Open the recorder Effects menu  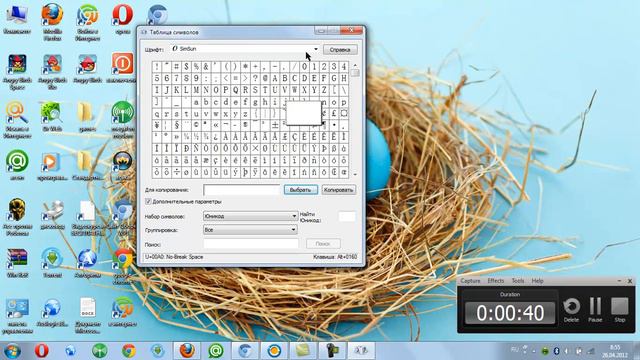coord(496,281)
